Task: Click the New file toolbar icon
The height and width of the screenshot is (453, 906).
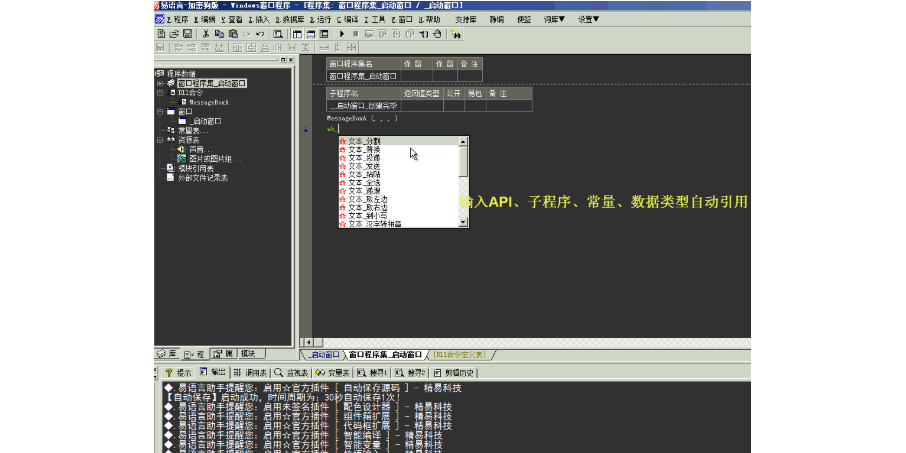Action: point(161,33)
